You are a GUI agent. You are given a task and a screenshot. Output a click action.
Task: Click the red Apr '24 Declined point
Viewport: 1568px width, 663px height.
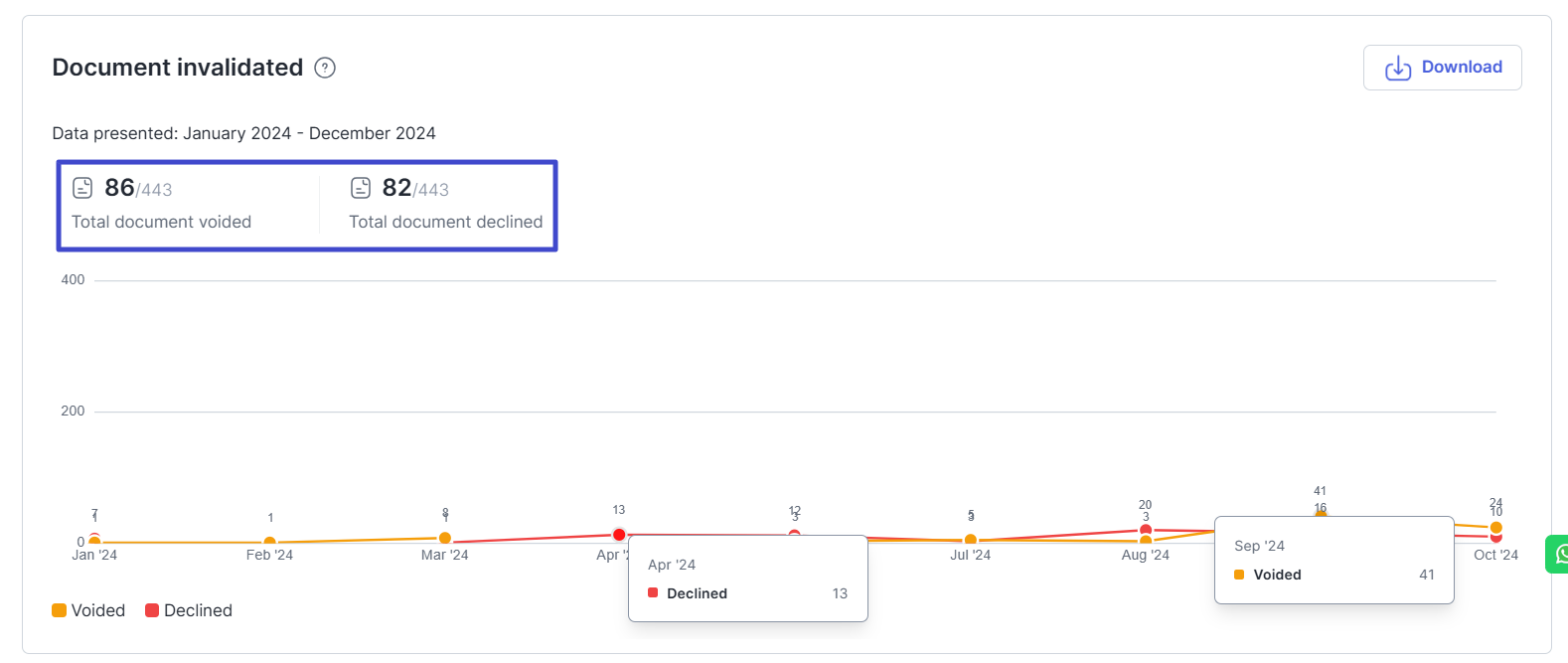point(619,535)
